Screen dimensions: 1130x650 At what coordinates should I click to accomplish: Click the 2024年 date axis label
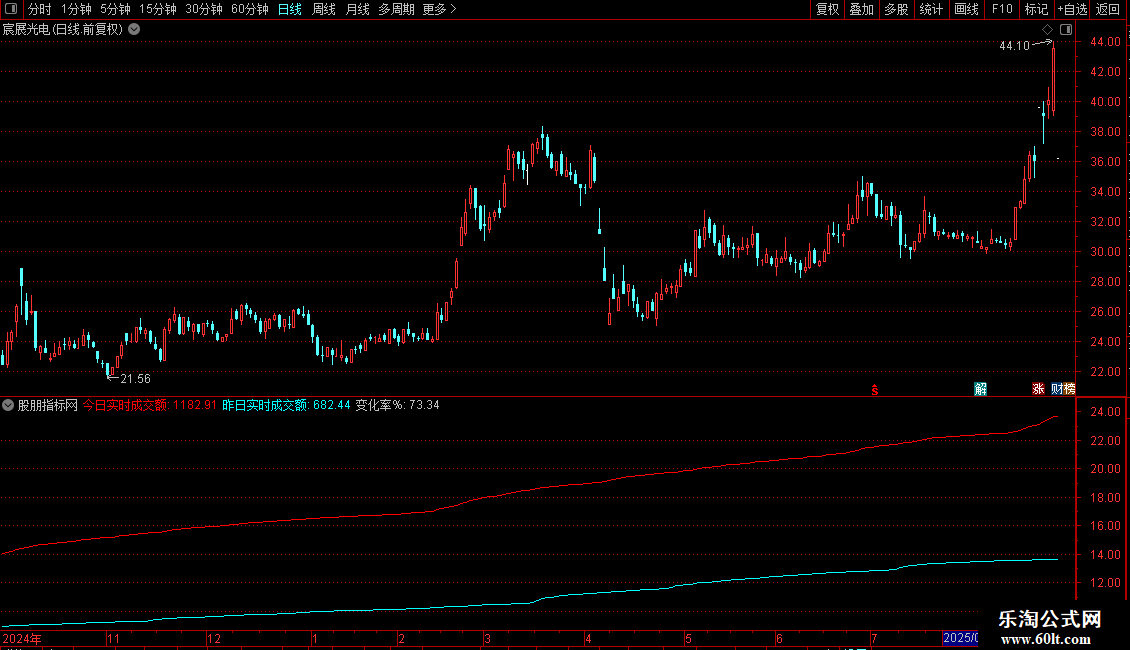(22, 638)
